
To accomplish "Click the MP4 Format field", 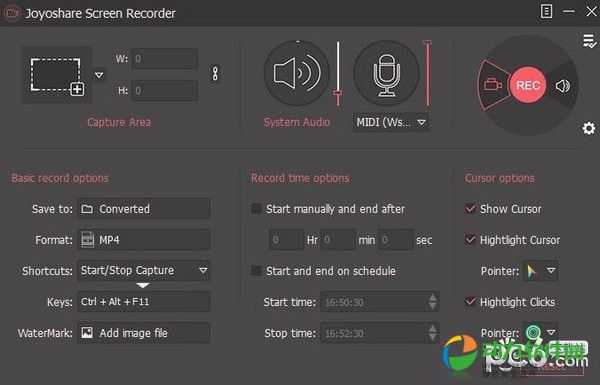I will (143, 240).
